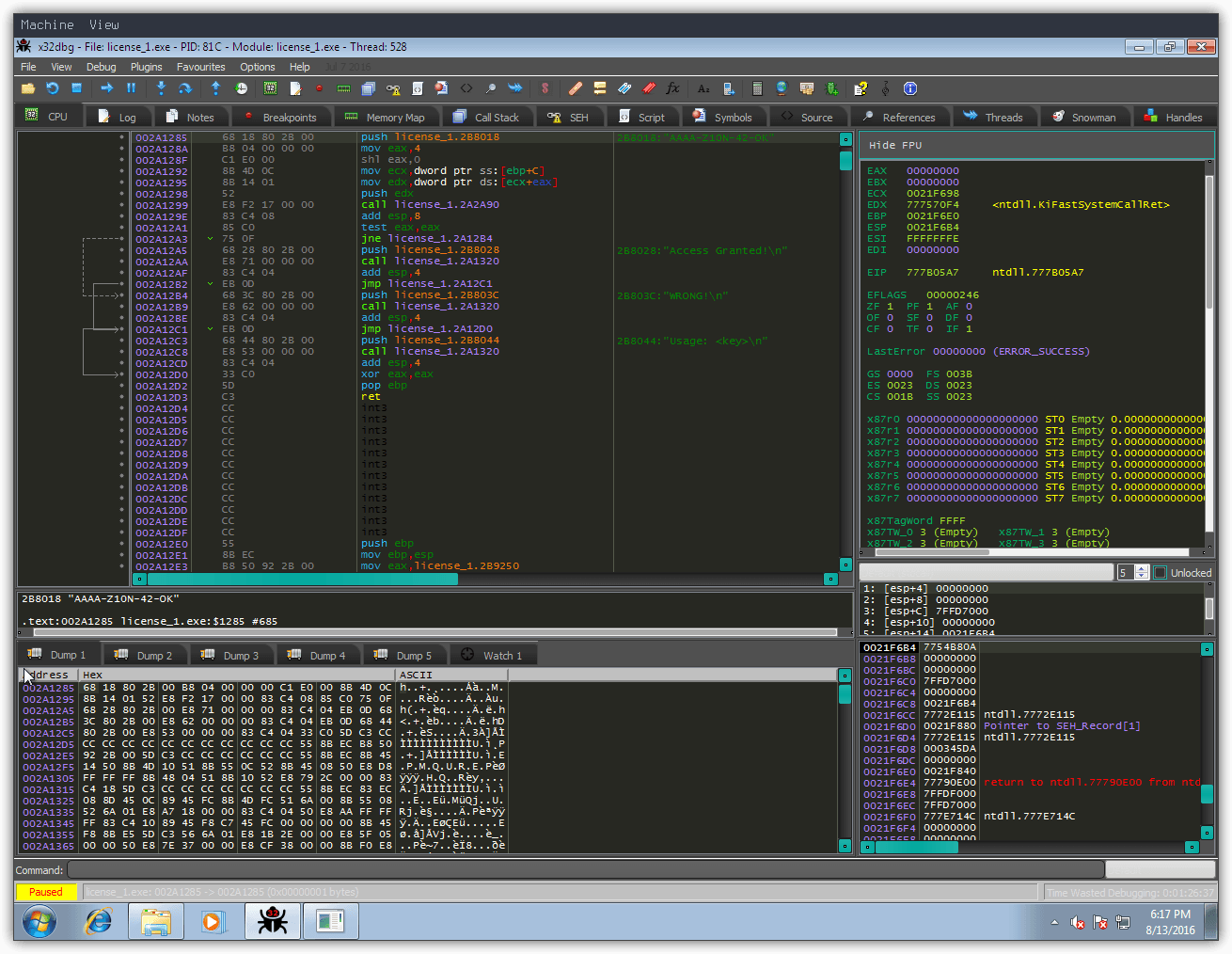Open the labels list toolbar icon
The image size is (1232, 954).
click(x=624, y=88)
